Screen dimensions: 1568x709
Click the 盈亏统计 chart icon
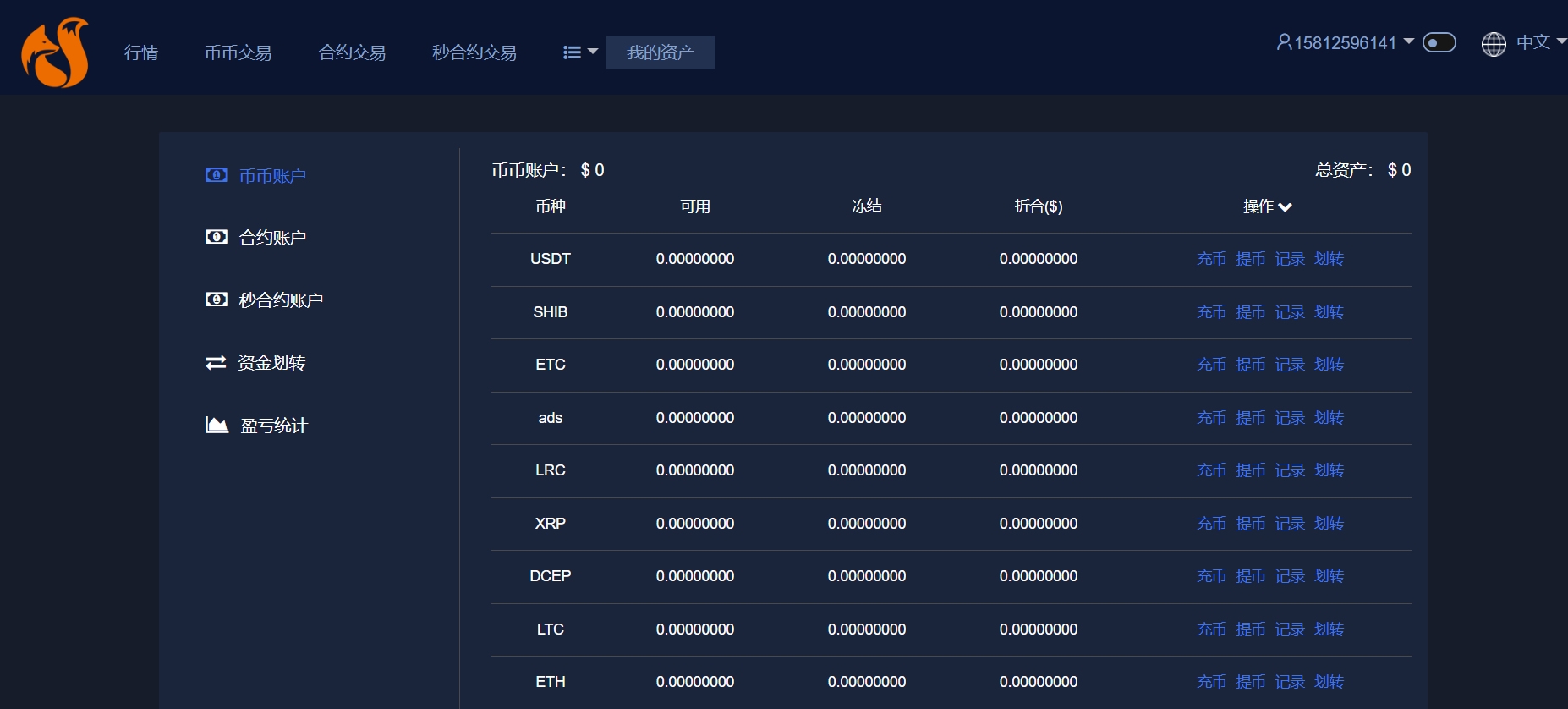pos(217,425)
